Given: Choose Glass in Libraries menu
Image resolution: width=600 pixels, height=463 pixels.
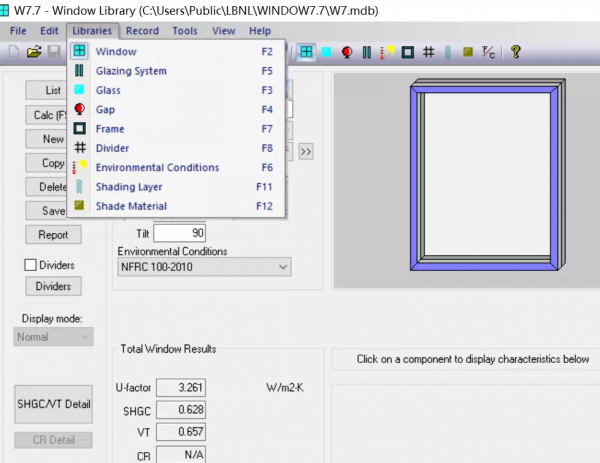Looking at the screenshot, I should click(176, 90).
